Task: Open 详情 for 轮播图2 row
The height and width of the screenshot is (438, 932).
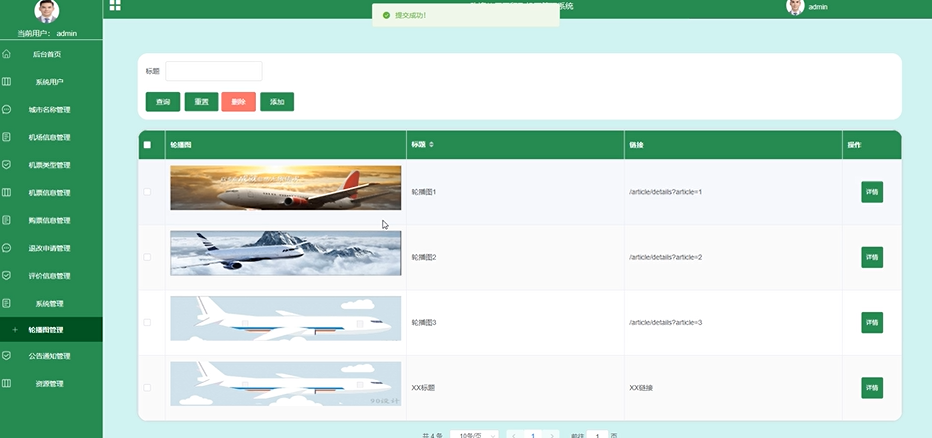Action: (872, 257)
